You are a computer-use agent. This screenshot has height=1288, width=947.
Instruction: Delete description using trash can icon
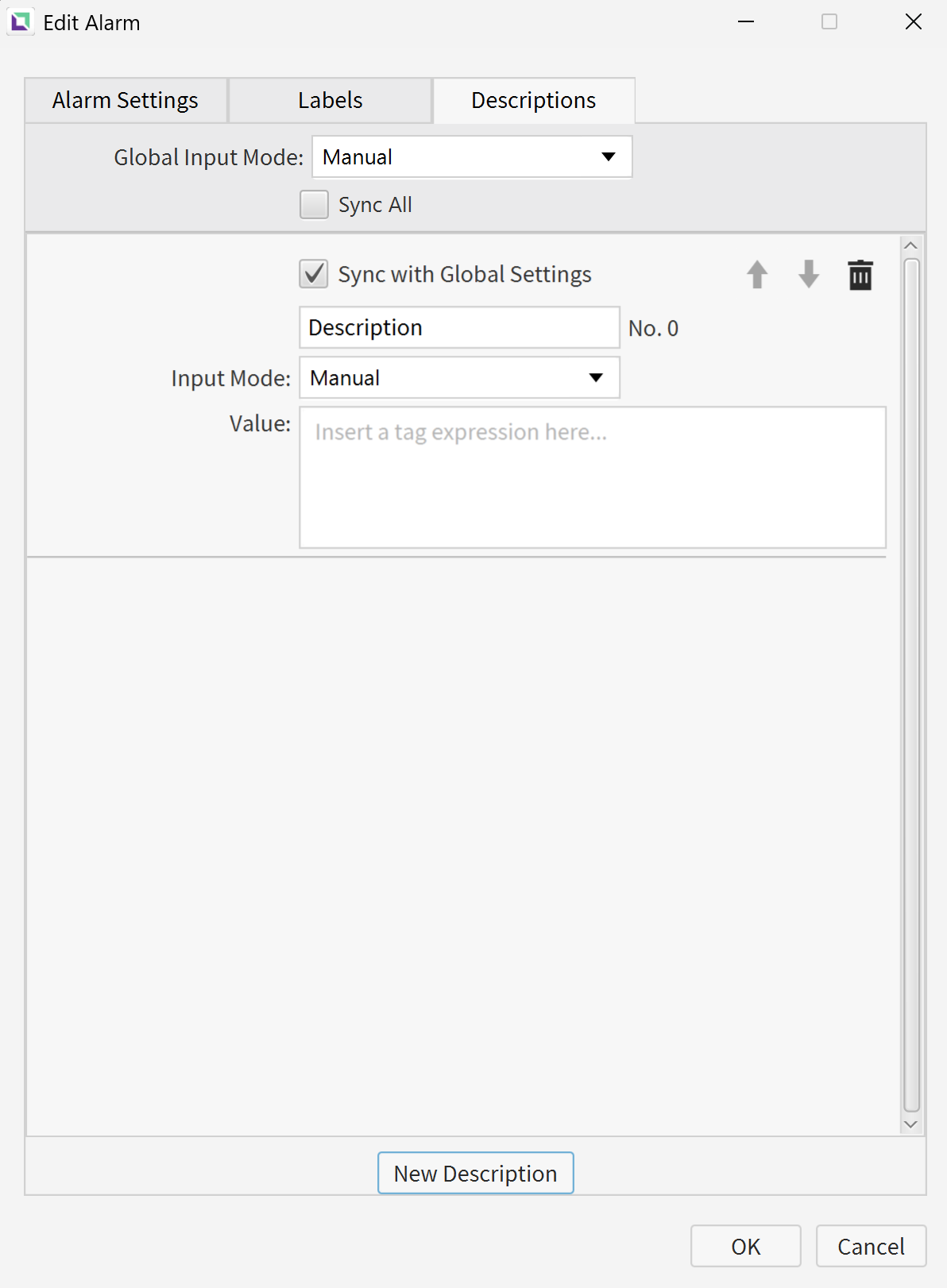pyautogui.click(x=860, y=275)
